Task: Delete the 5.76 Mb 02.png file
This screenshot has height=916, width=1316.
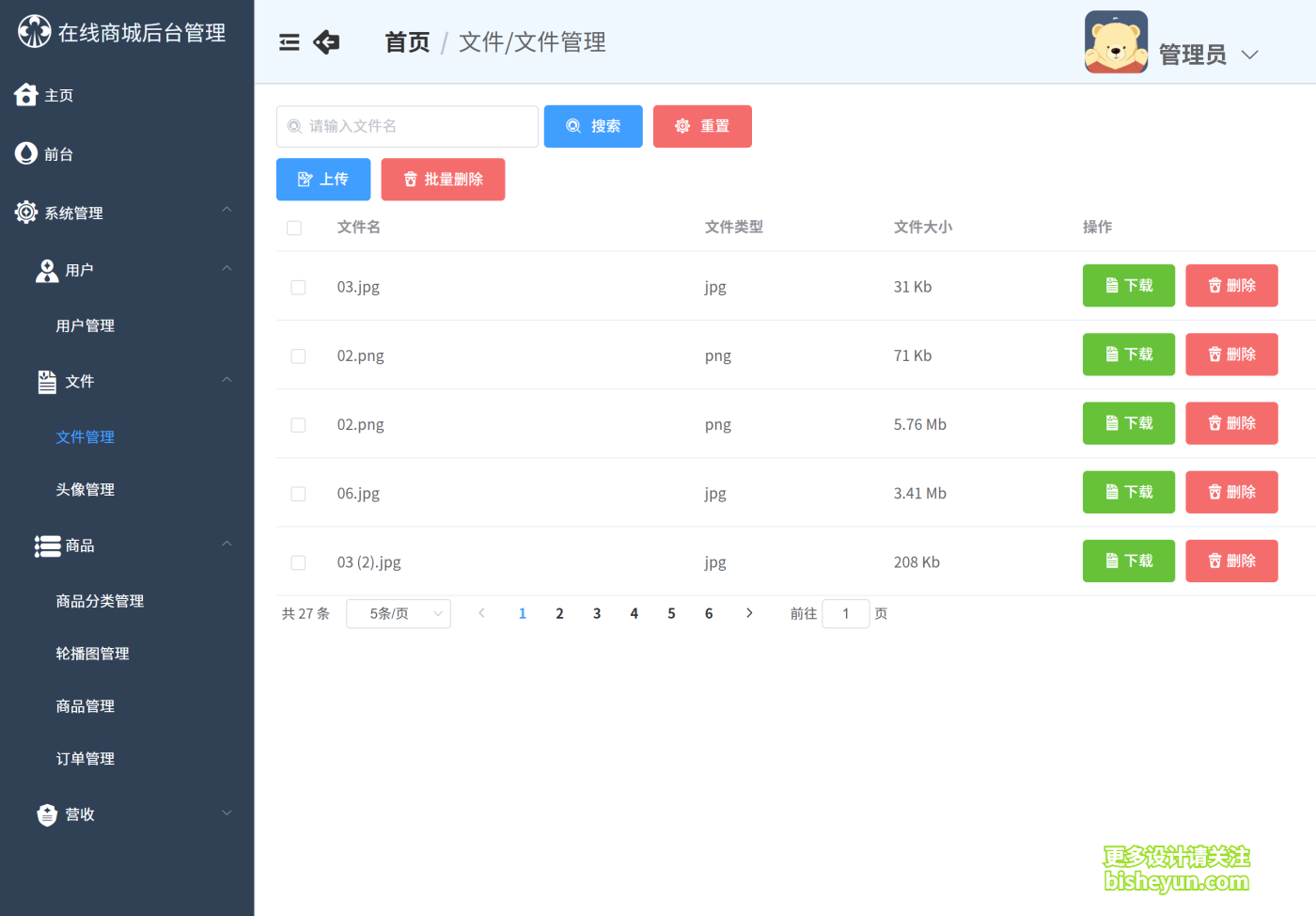Action: tap(1231, 423)
